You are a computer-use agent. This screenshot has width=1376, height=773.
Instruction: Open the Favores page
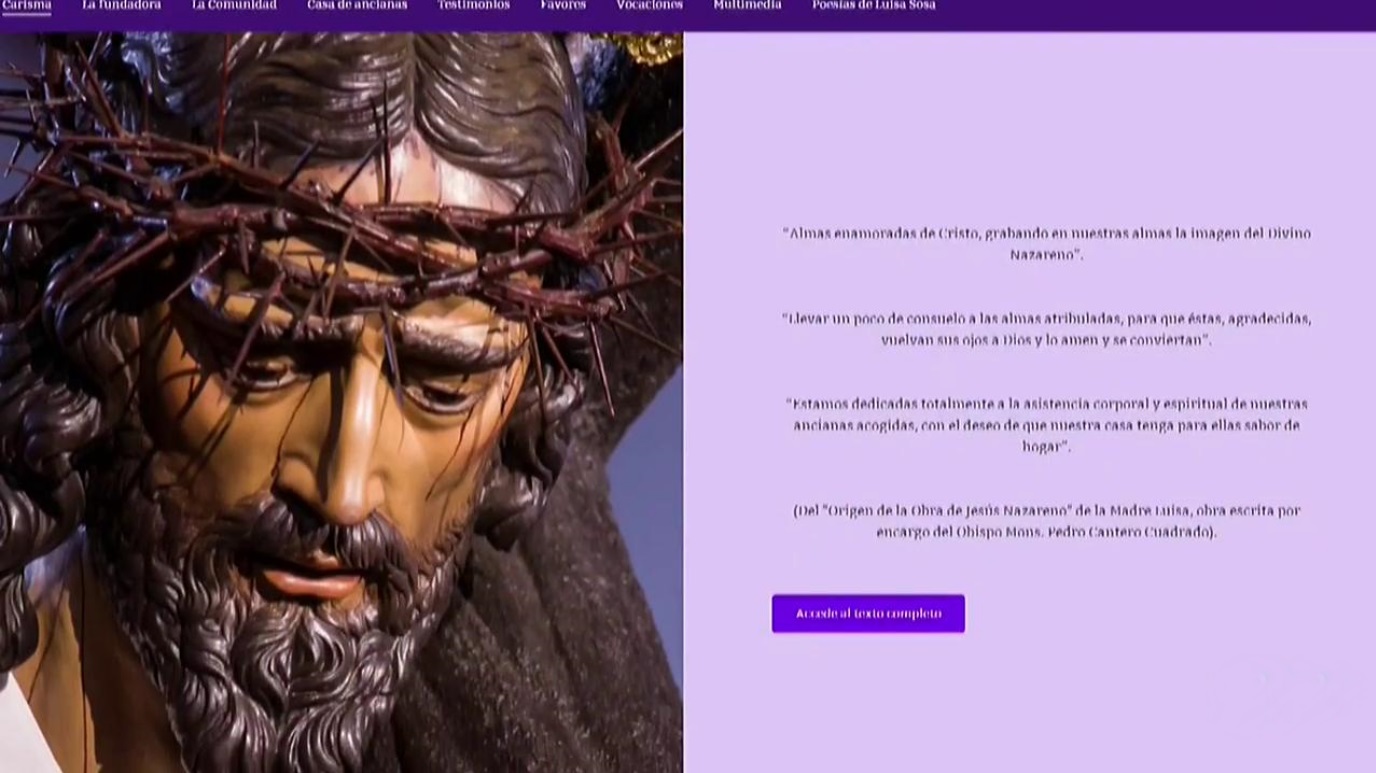coord(563,5)
